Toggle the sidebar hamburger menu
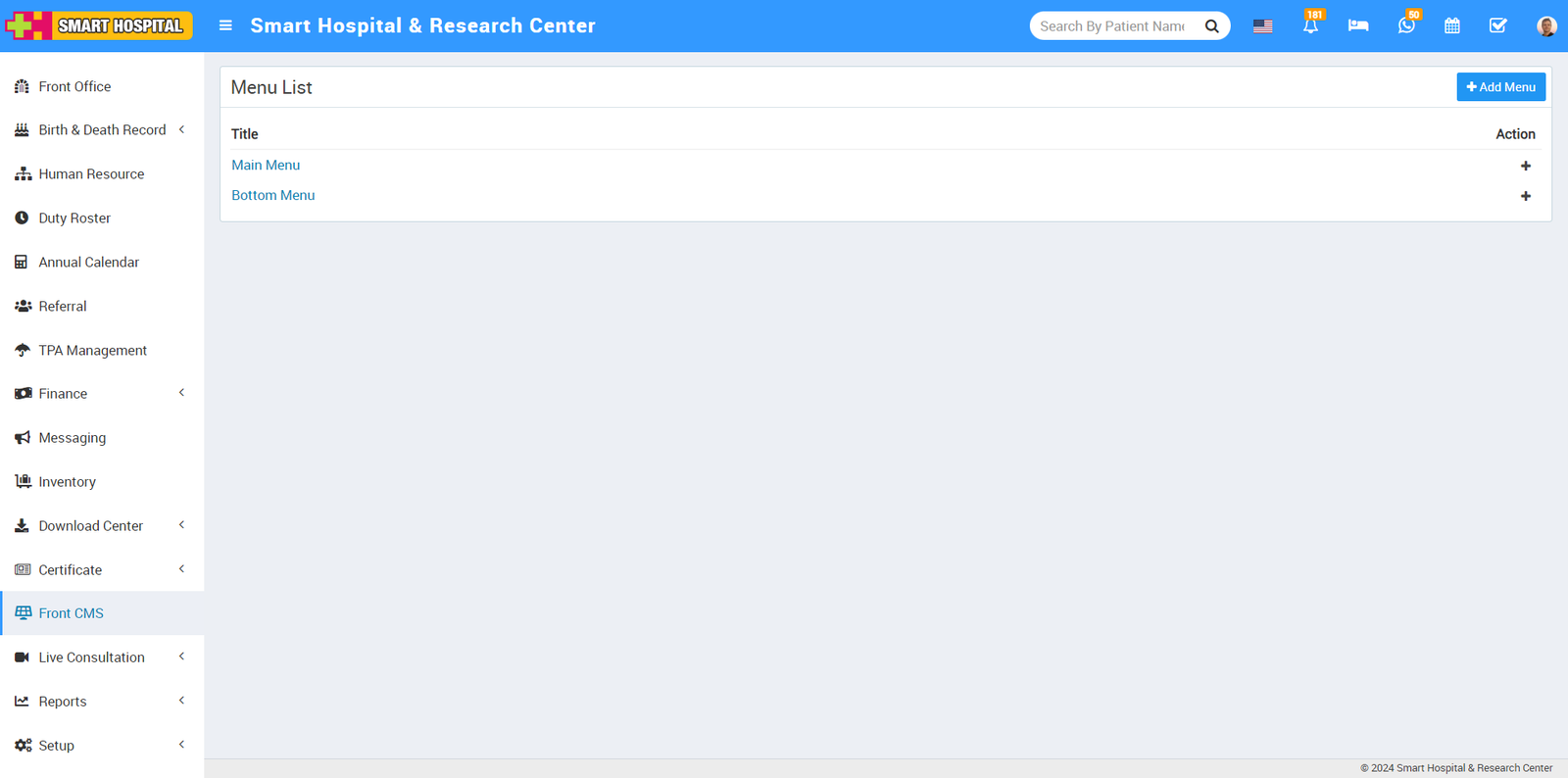1568x778 pixels. pos(225,25)
